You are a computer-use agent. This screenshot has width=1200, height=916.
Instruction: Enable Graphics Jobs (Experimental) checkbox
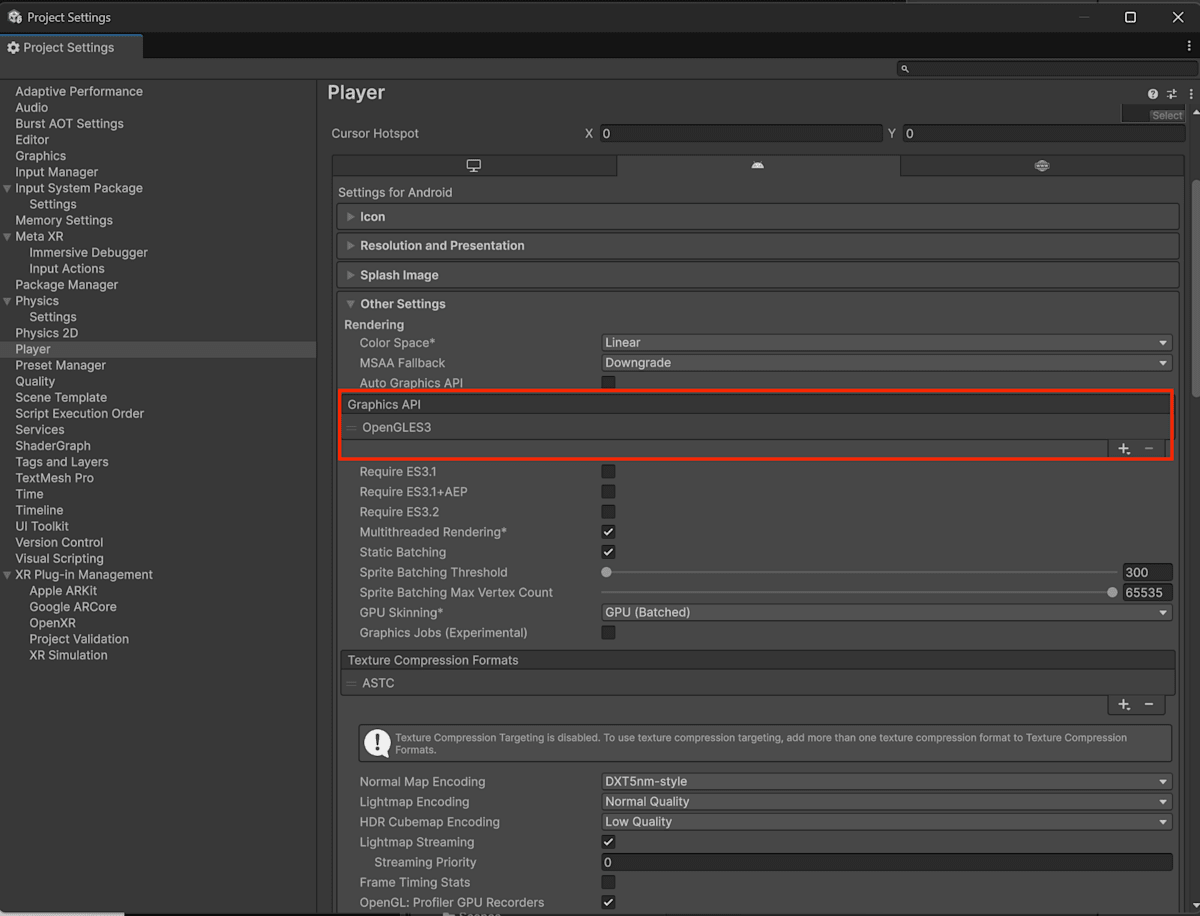608,633
